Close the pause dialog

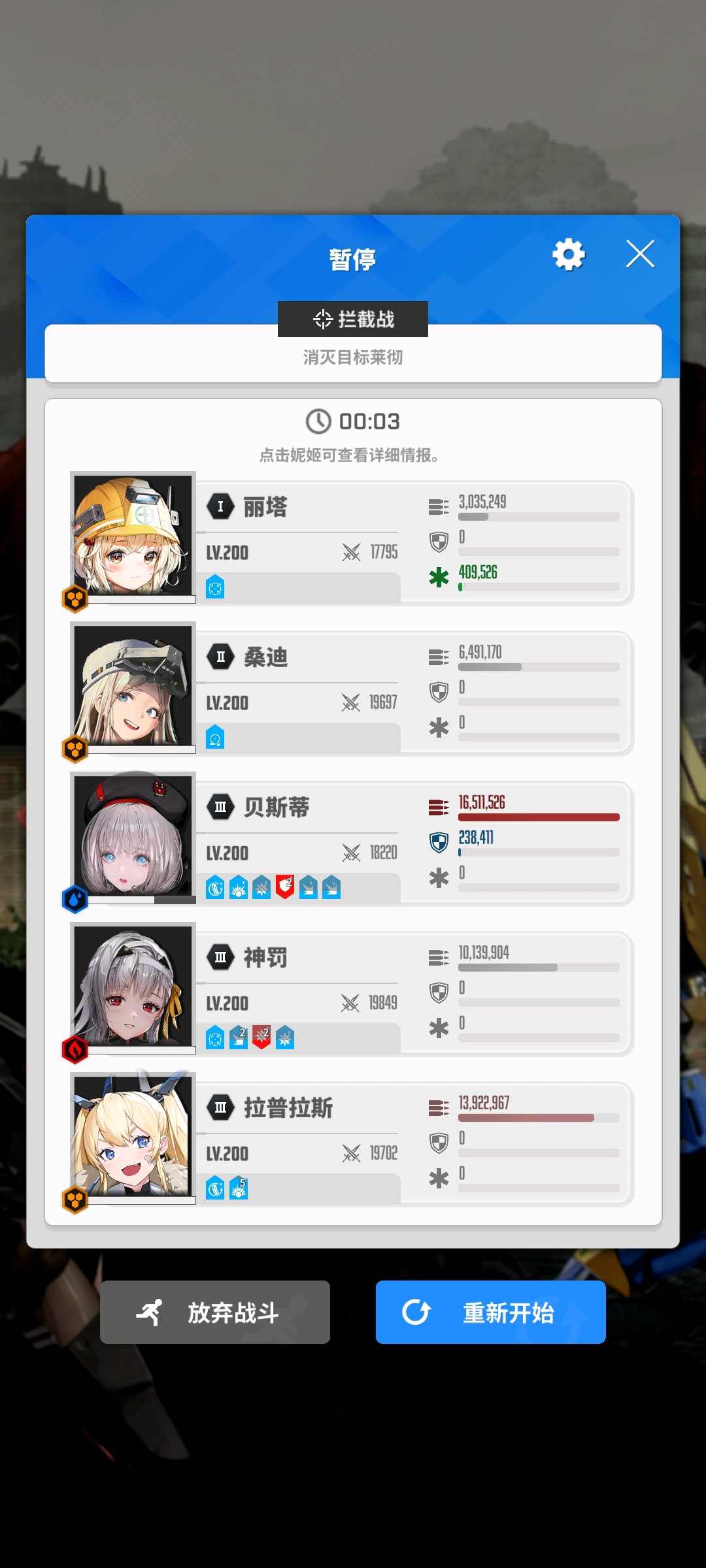point(640,253)
